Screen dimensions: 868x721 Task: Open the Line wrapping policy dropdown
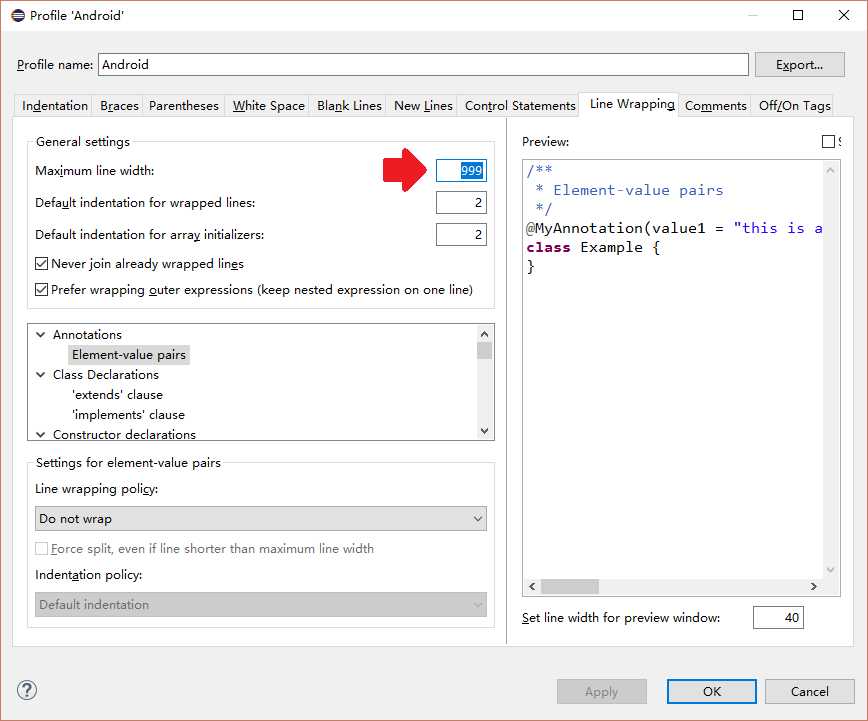[261, 519]
